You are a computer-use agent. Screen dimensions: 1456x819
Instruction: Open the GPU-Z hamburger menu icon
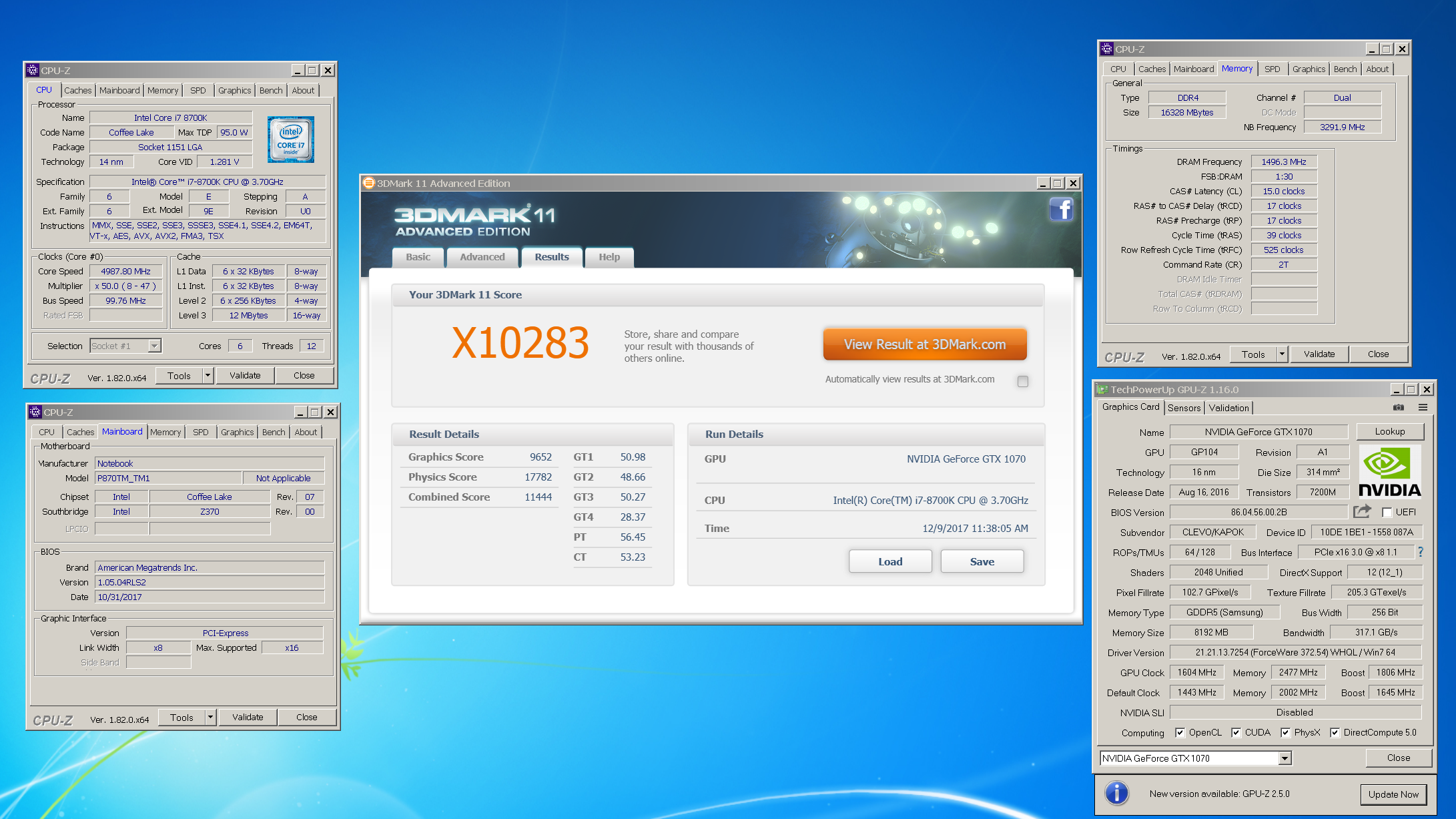[x=1423, y=407]
